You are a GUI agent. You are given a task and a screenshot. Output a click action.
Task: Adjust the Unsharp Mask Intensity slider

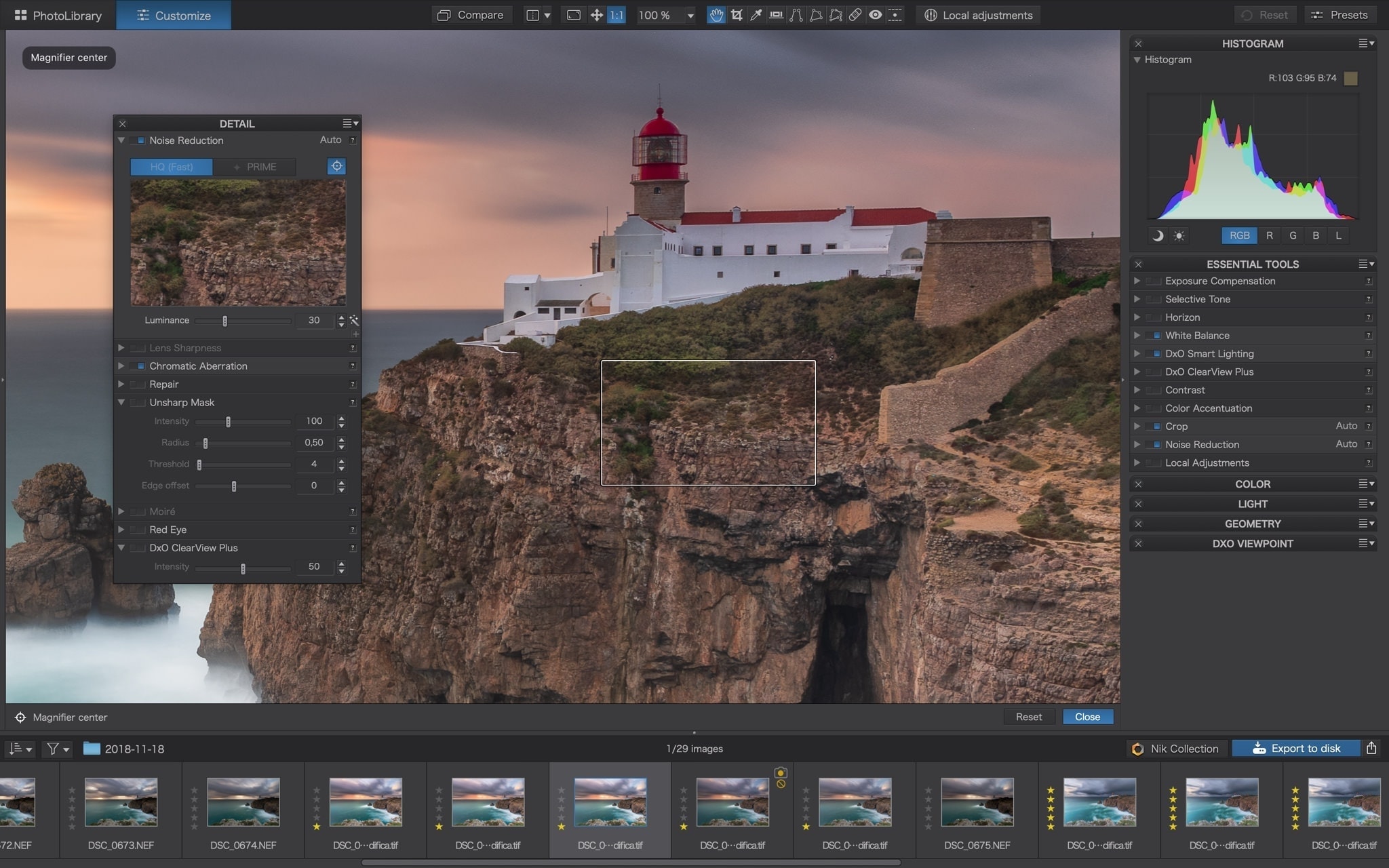click(x=228, y=422)
